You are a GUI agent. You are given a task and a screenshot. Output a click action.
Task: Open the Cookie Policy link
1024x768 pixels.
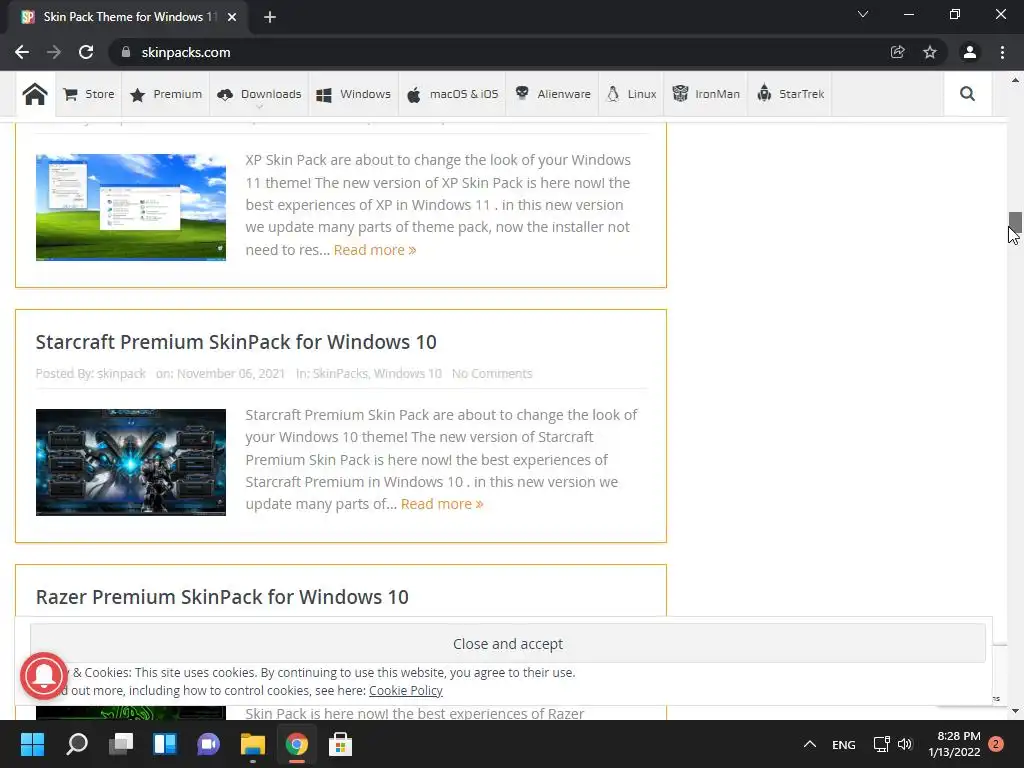point(406,691)
